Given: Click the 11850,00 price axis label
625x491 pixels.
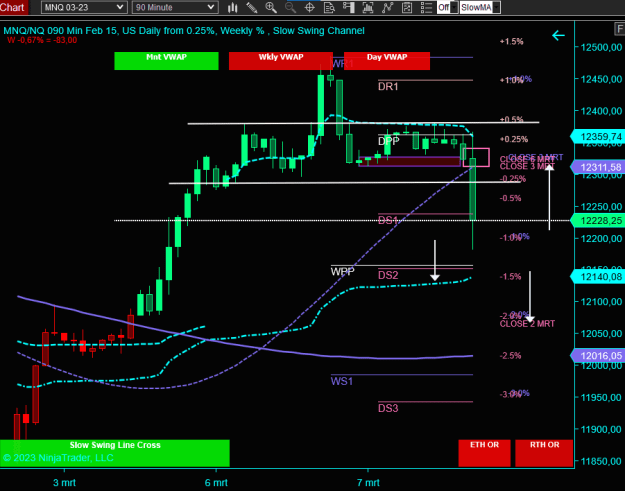Looking at the screenshot, I should (x=601, y=461).
